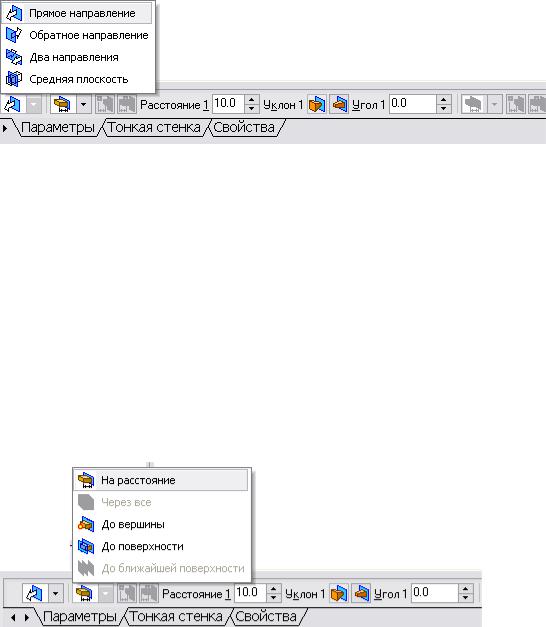Decrease 'Угол 1' with down arrow, lower bar
Viewport: 546px width, 627px height.
[x=466, y=598]
